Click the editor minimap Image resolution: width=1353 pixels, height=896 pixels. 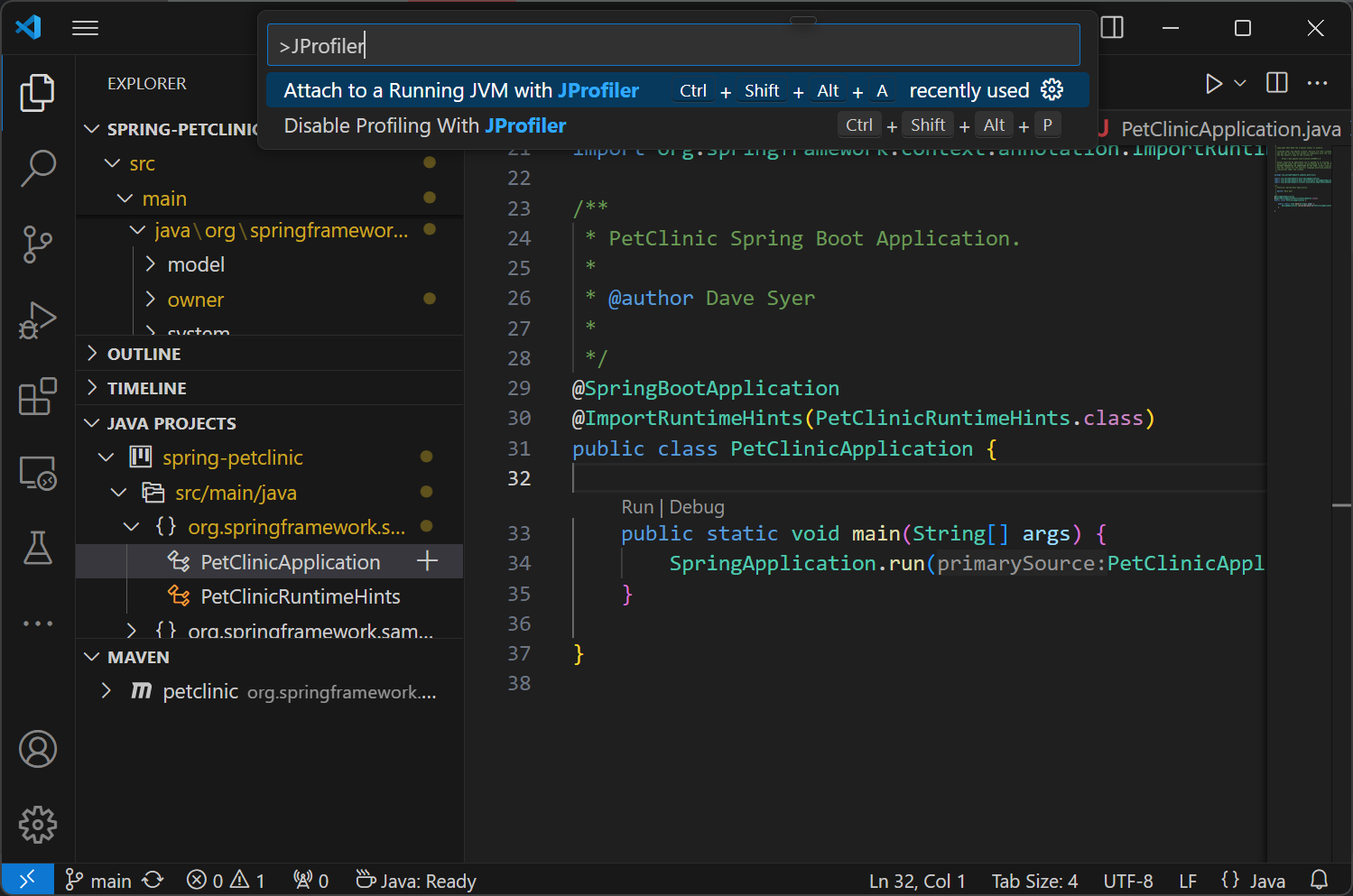pos(1302,178)
